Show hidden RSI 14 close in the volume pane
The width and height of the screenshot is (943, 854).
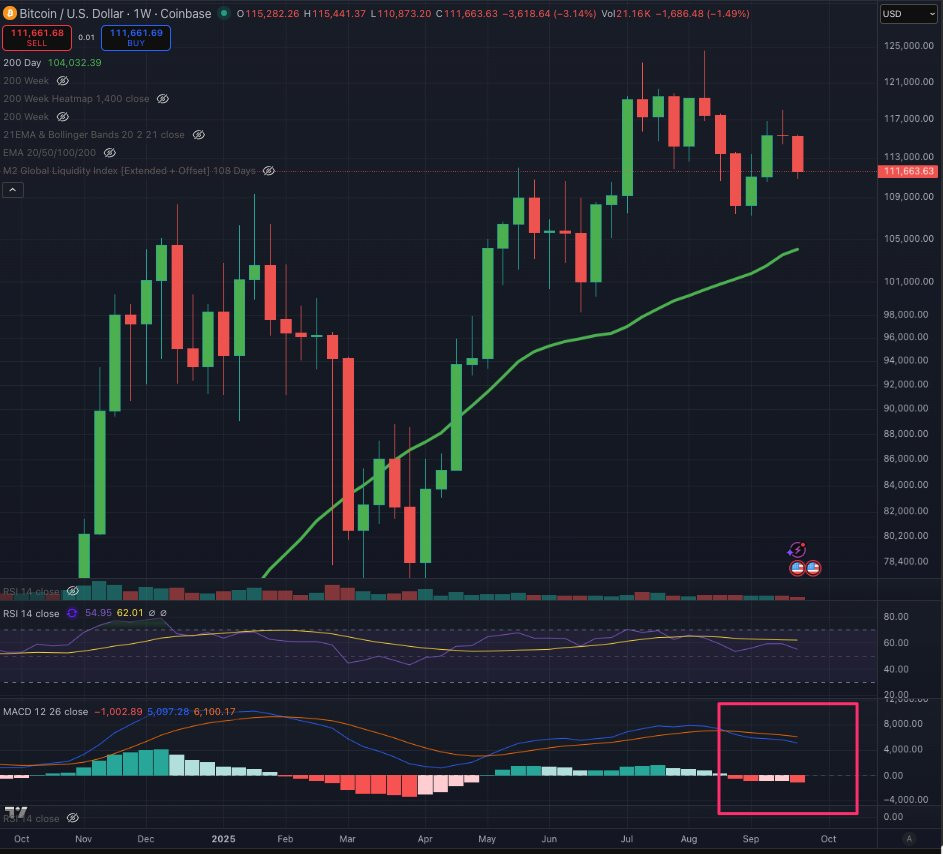point(73,591)
